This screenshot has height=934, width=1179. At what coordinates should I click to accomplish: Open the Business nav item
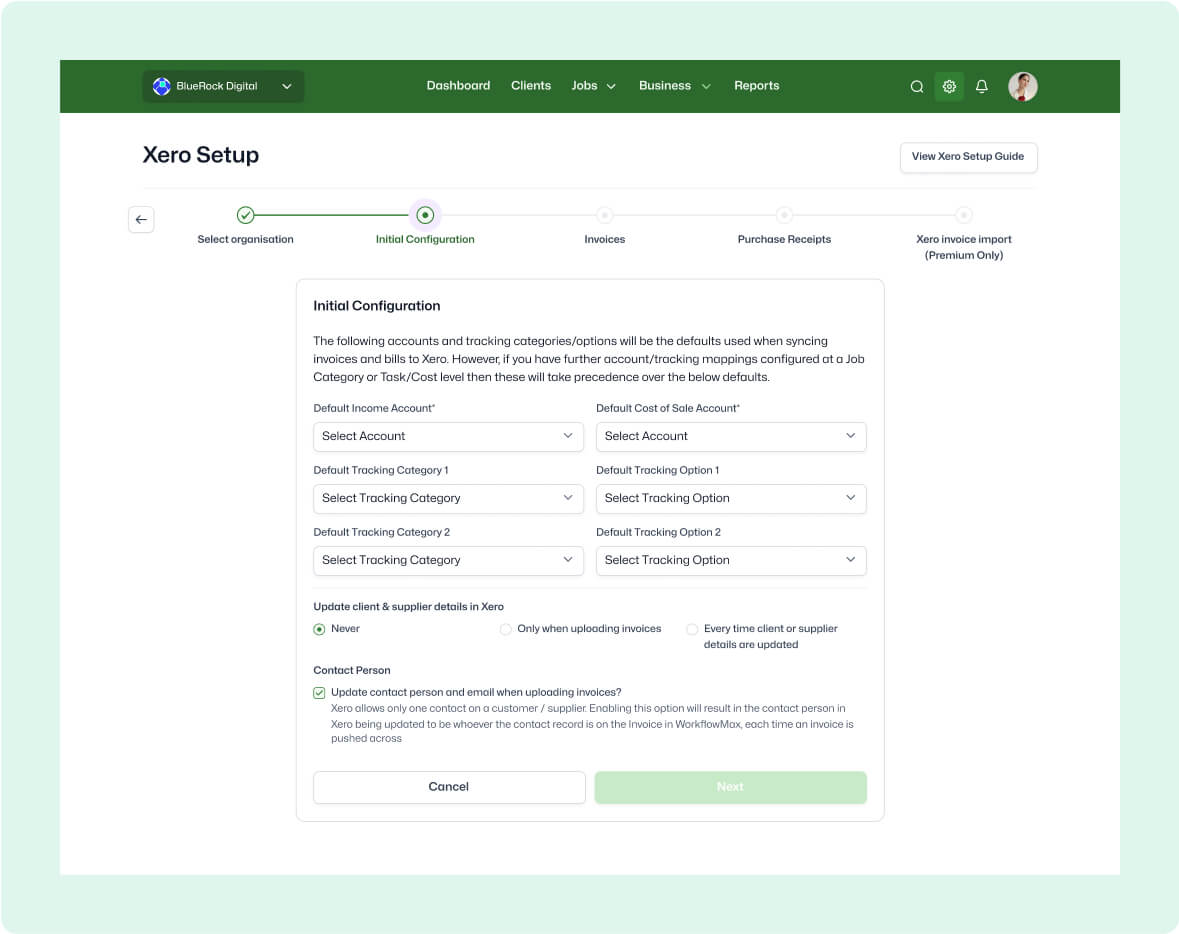665,86
